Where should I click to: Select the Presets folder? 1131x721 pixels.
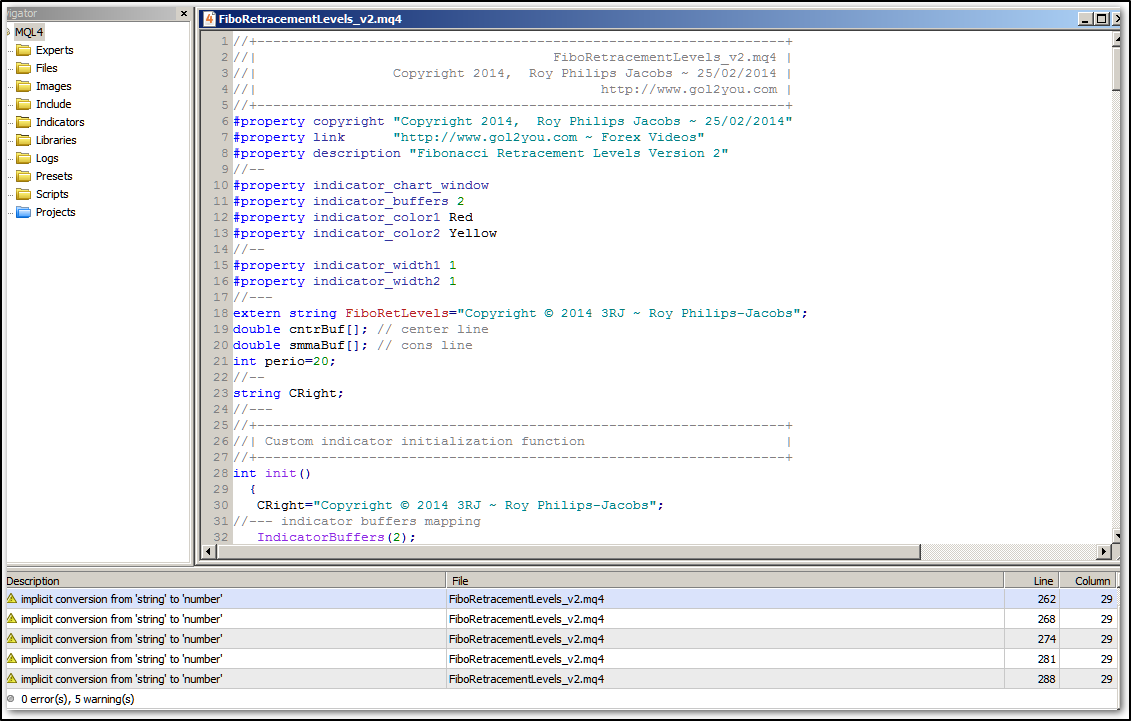tap(54, 176)
